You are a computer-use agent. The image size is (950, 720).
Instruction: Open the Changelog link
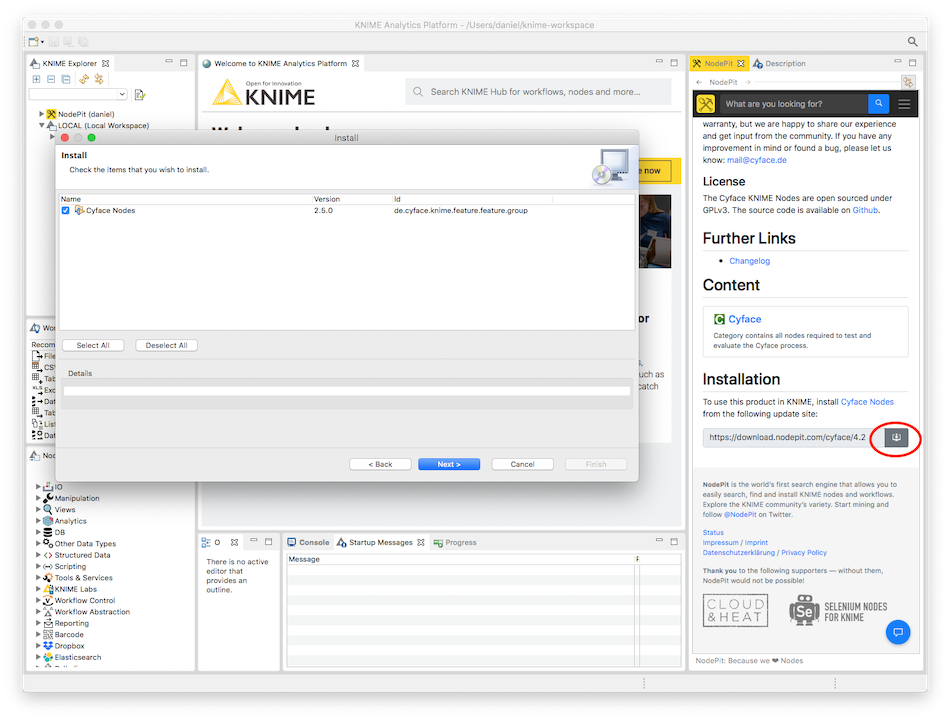(749, 261)
